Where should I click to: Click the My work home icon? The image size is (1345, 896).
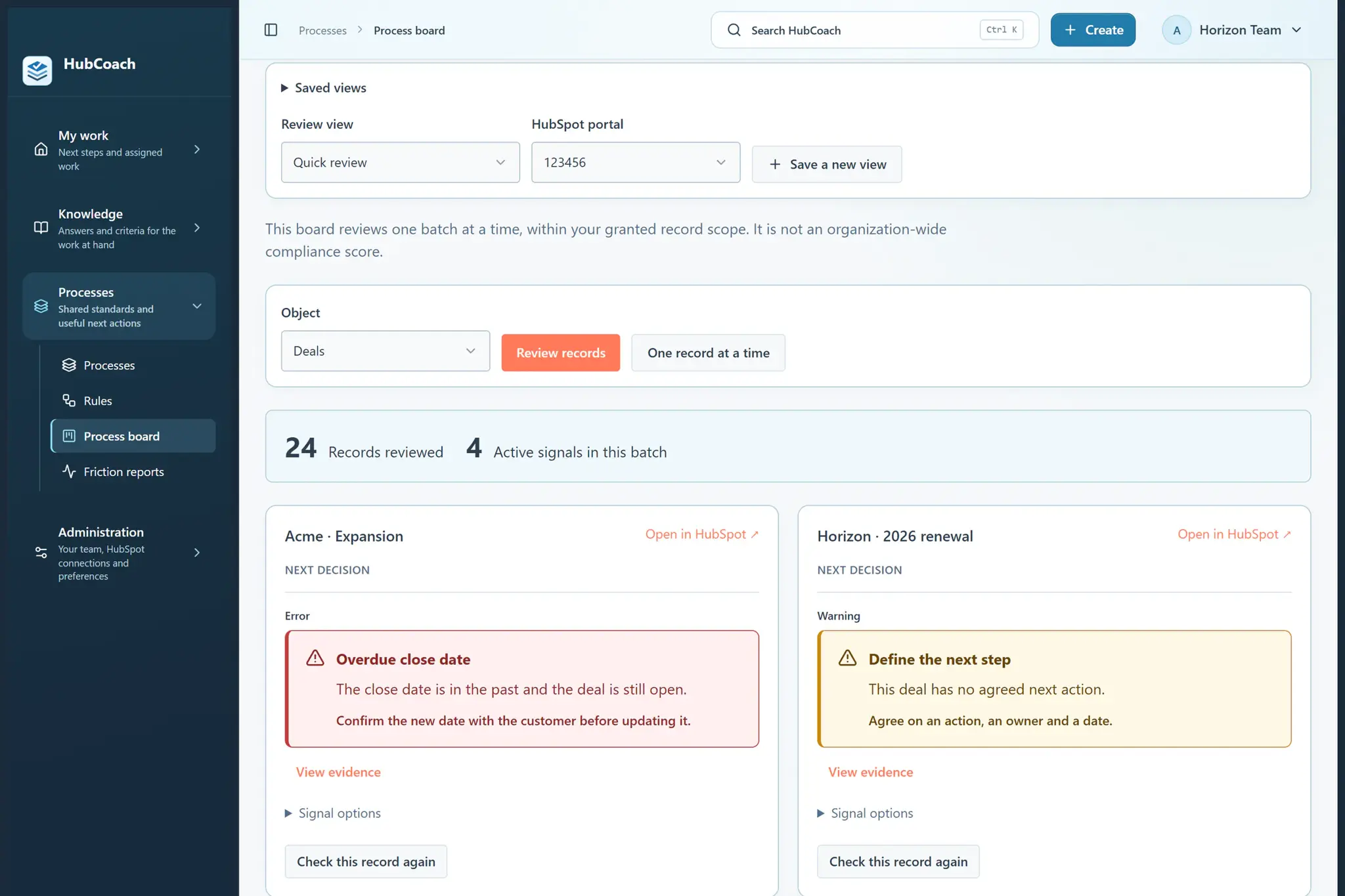[x=41, y=150]
